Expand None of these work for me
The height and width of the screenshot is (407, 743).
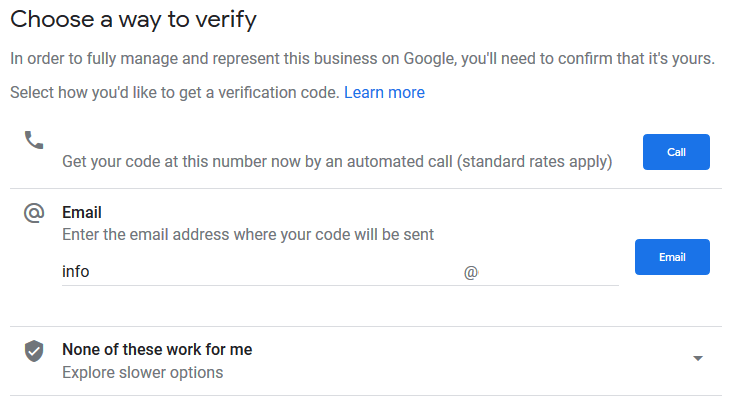tap(366, 361)
